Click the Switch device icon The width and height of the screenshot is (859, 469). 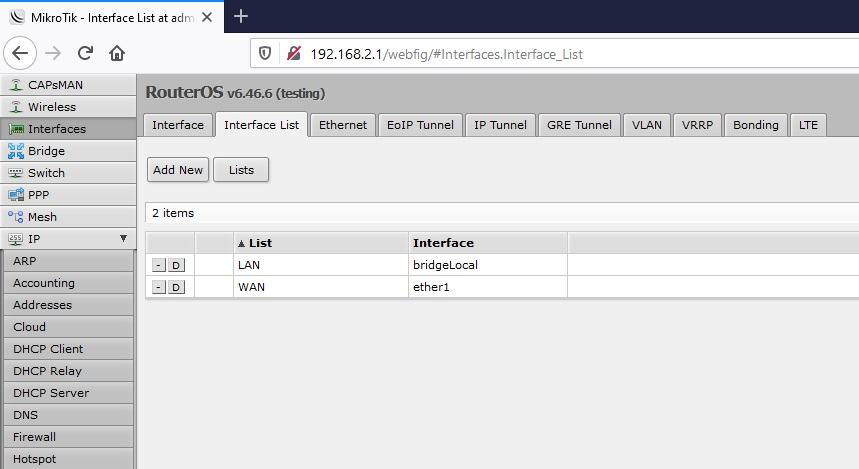click(x=16, y=173)
